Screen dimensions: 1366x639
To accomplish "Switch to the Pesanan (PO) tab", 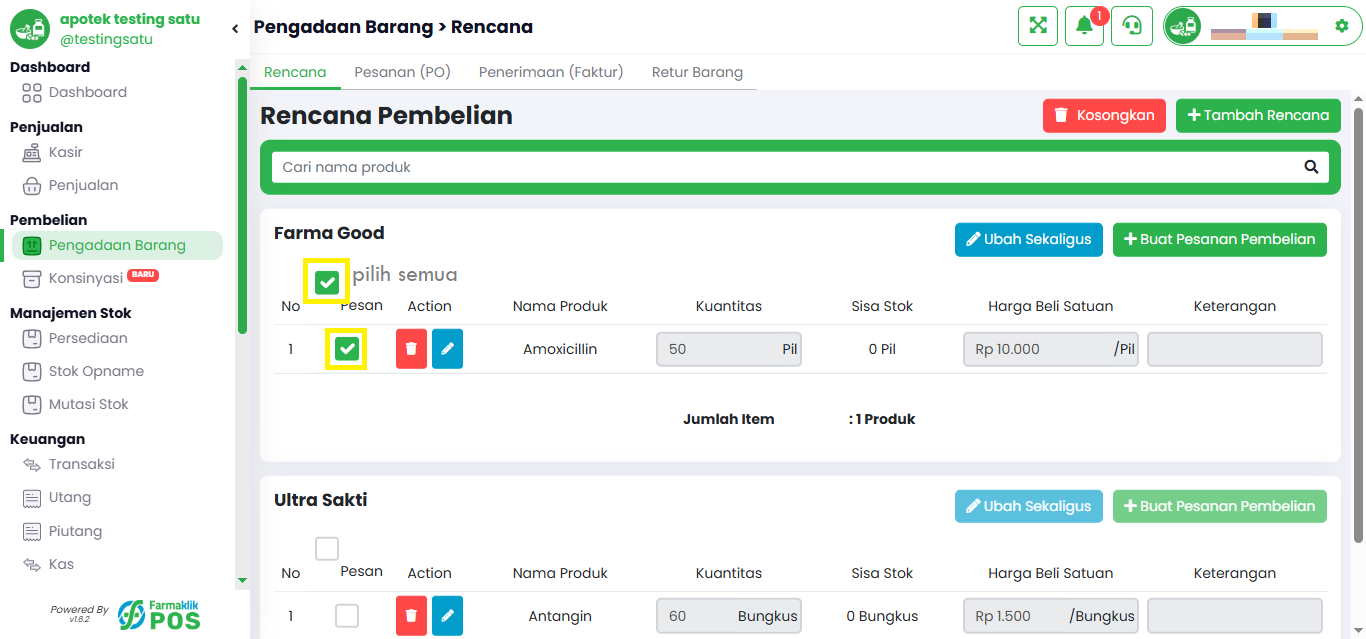I will (x=403, y=72).
